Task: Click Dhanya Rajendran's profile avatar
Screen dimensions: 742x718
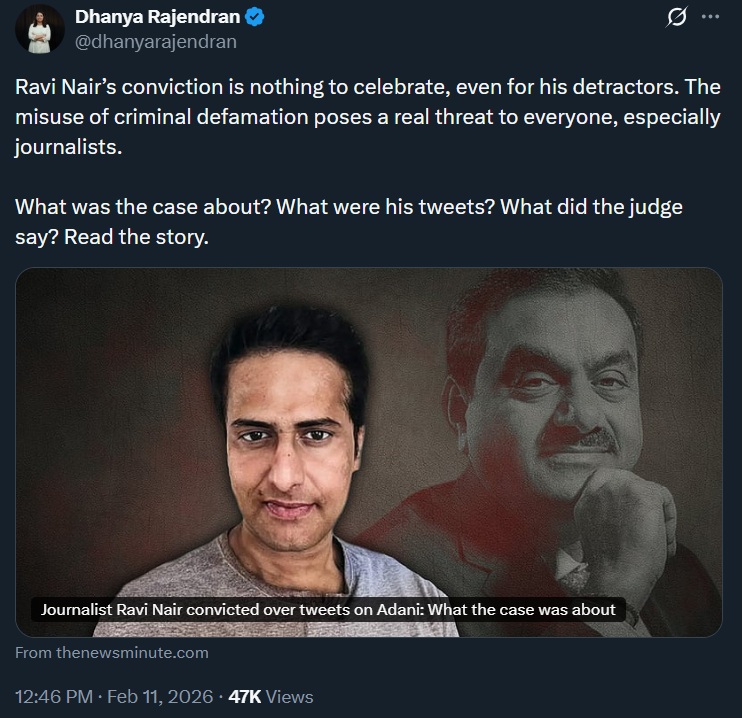Action: pos(37,30)
